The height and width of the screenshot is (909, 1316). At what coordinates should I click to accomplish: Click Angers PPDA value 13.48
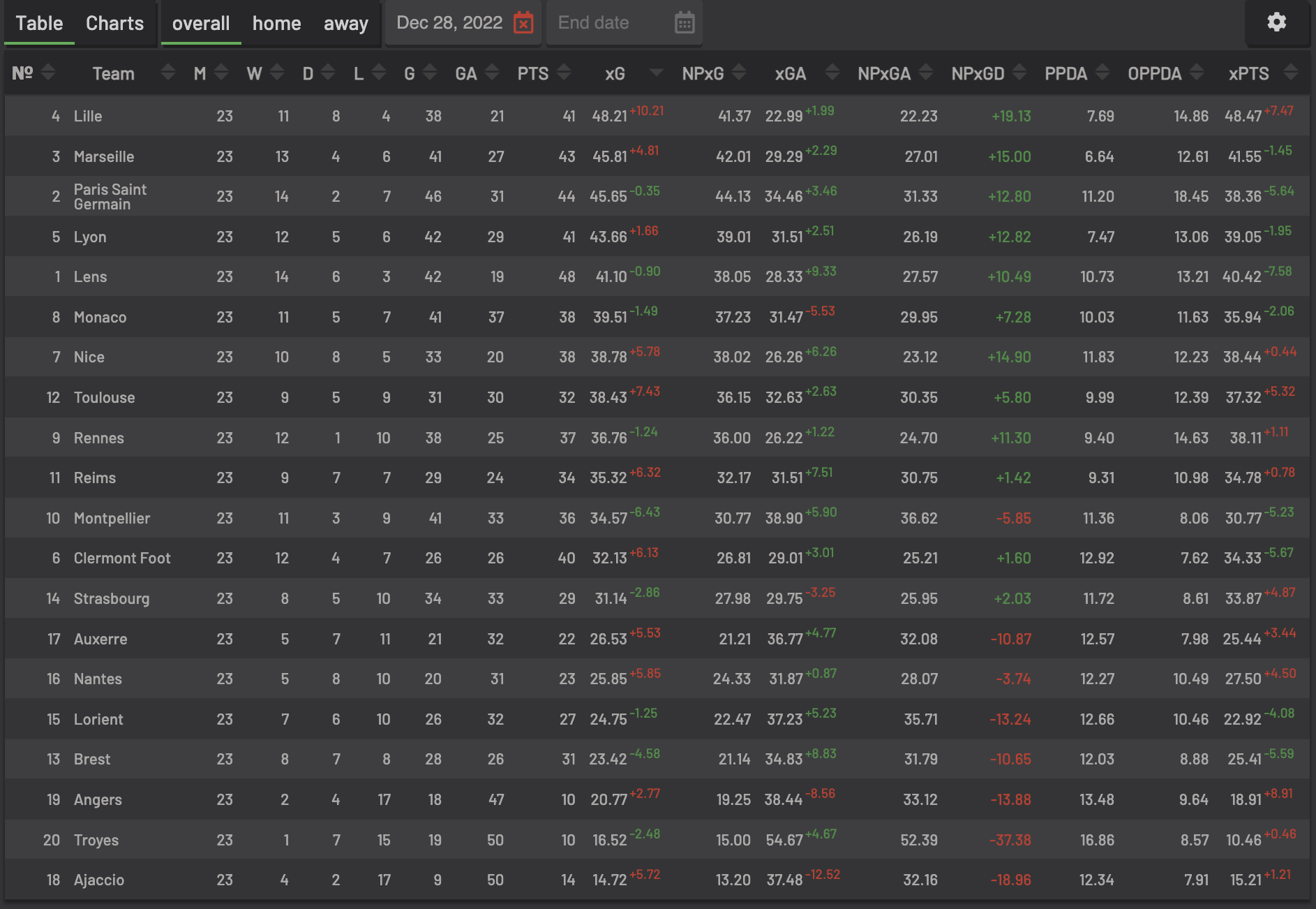point(1096,799)
